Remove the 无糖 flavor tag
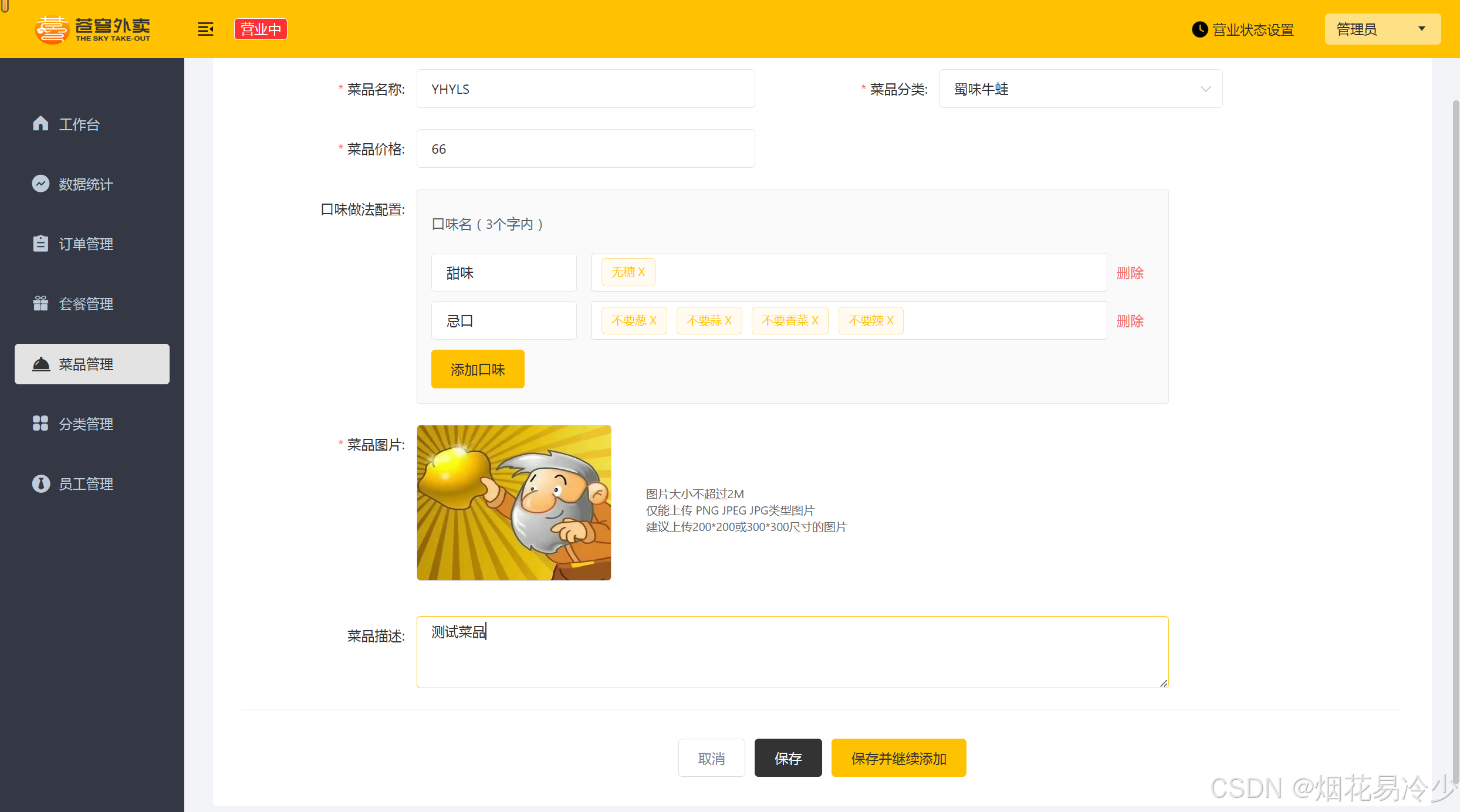The width and height of the screenshot is (1460, 812). (641, 272)
